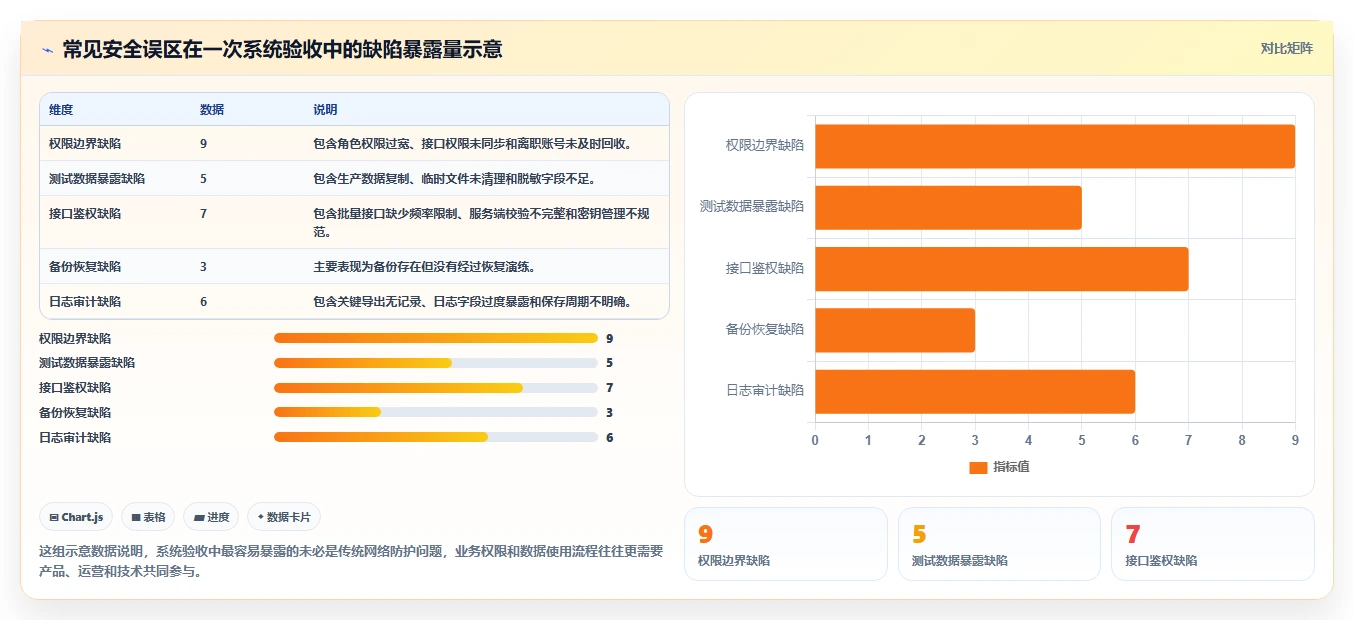The height and width of the screenshot is (620, 1354).
Task: Click the lightning icon beside the title
Action: click(x=48, y=50)
